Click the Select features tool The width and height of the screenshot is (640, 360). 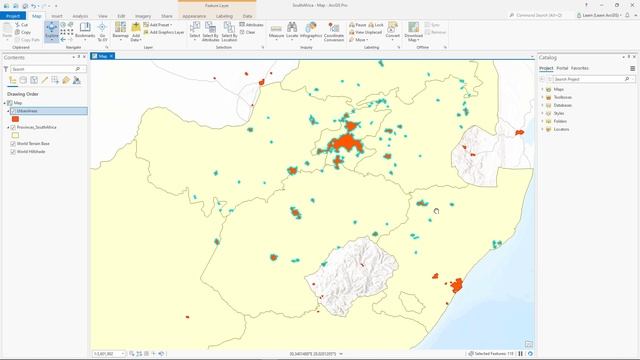pos(195,31)
